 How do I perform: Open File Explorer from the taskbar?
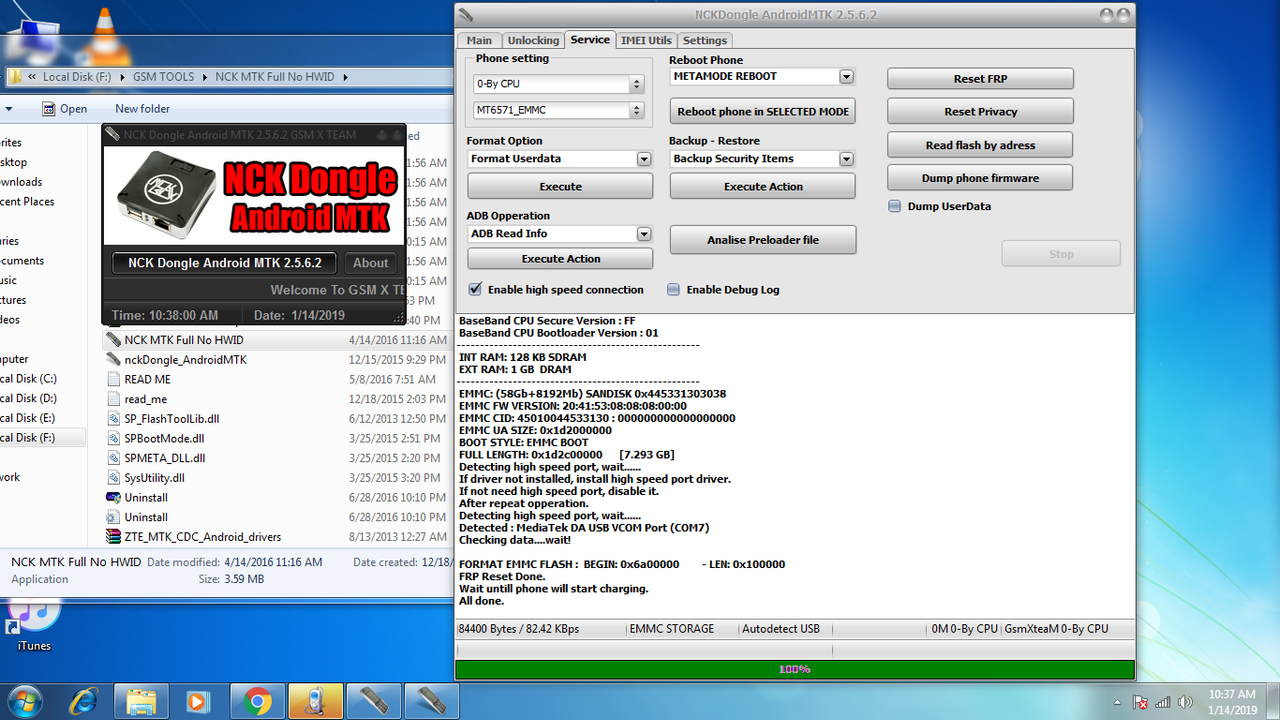click(141, 701)
